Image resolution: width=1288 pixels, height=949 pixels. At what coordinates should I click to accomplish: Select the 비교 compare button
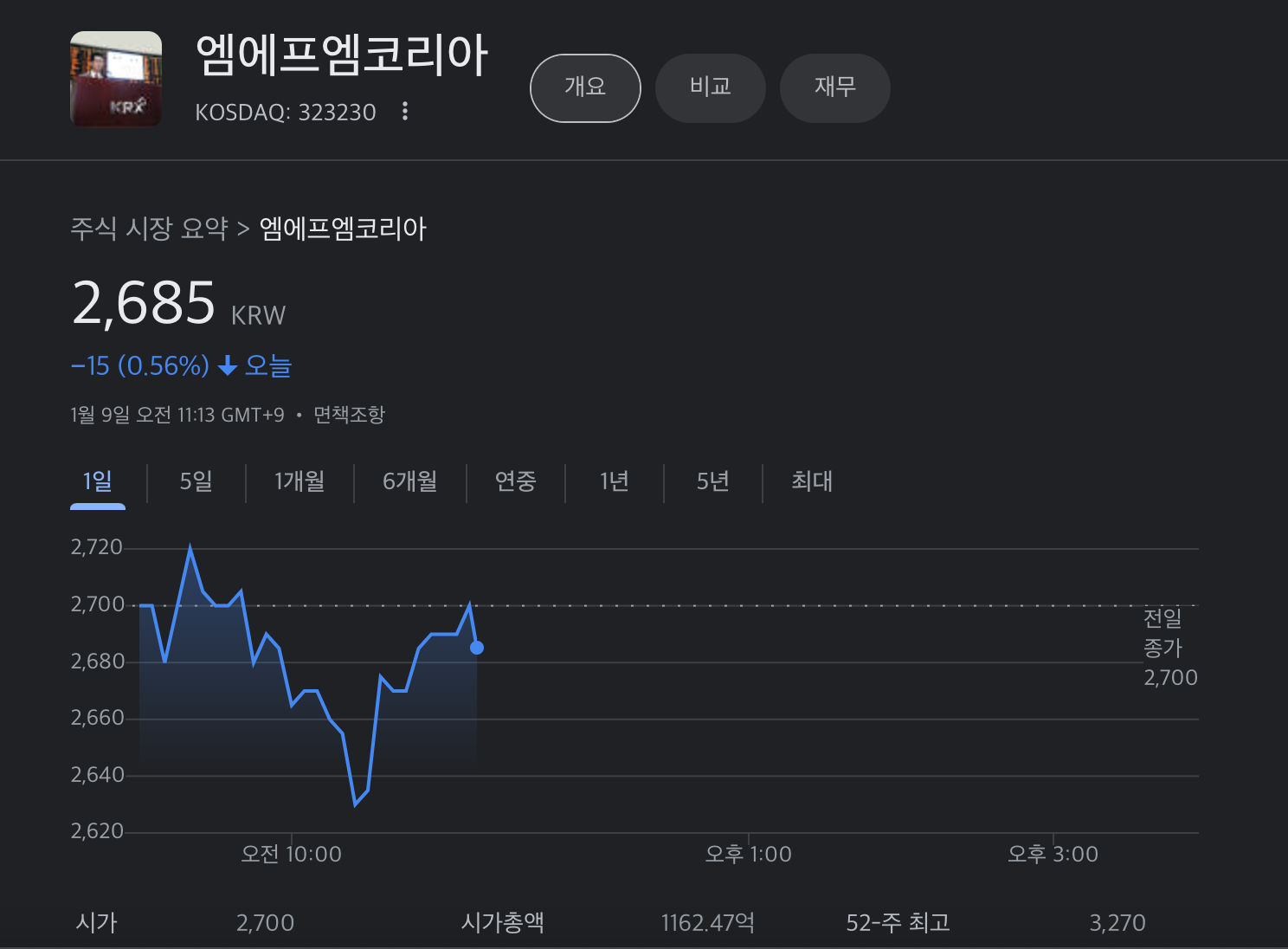tap(711, 87)
